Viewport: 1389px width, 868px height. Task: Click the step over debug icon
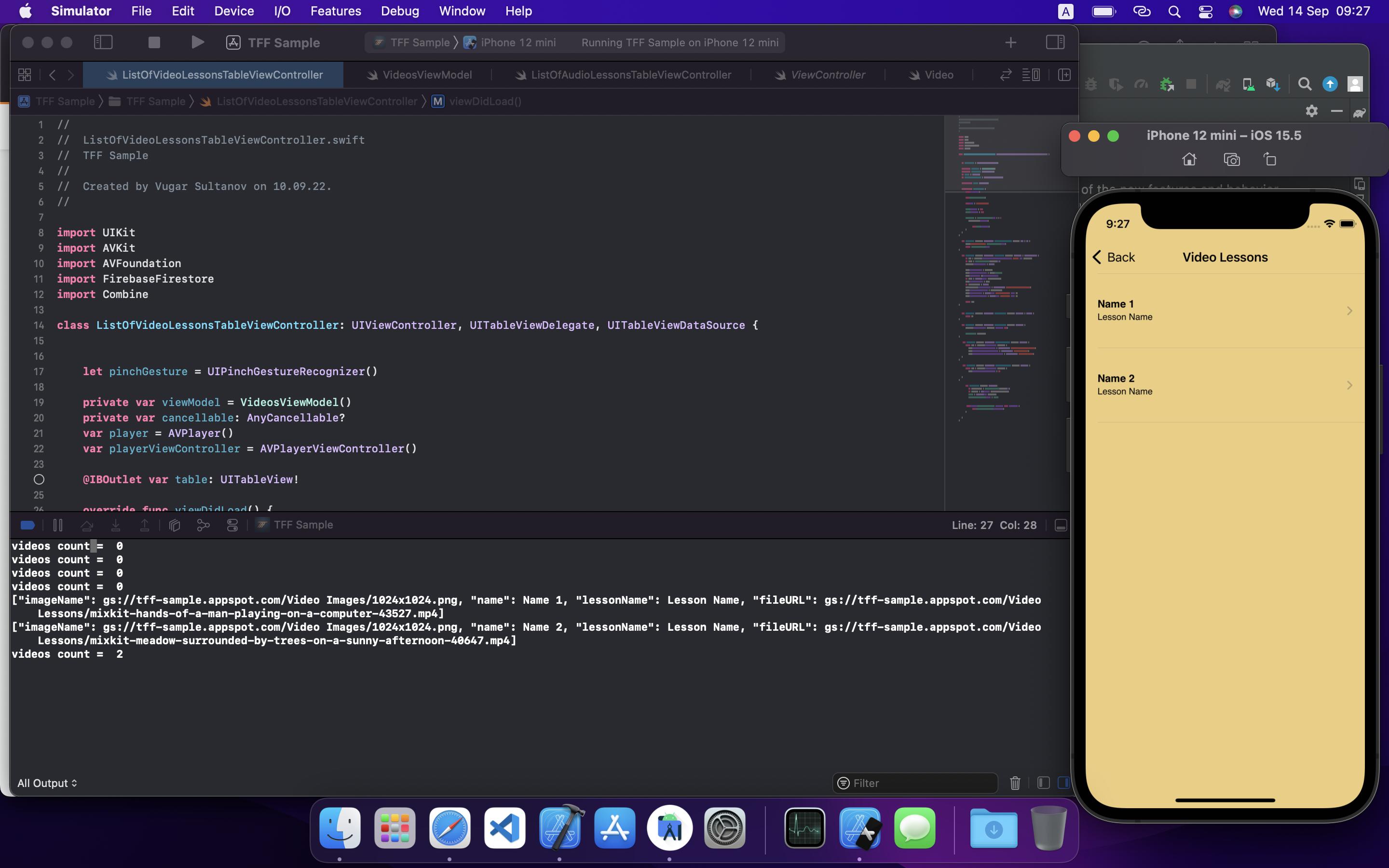pos(87,525)
